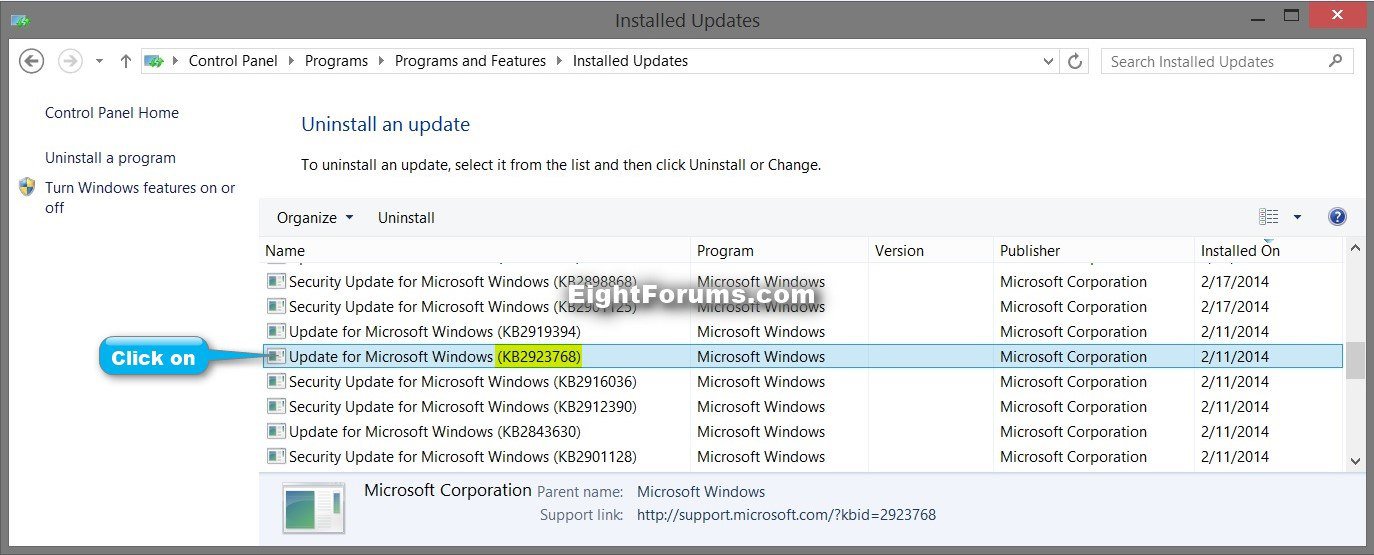Click icon of KB2843630 update row

pyautogui.click(x=276, y=432)
